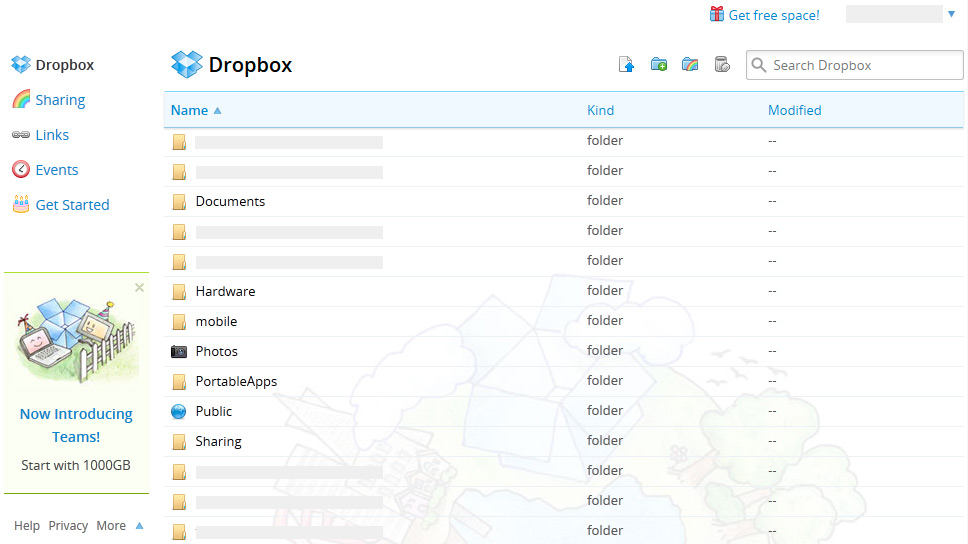
Task: Click the 'Start with 1000GB' promo text
Action: tap(76, 465)
